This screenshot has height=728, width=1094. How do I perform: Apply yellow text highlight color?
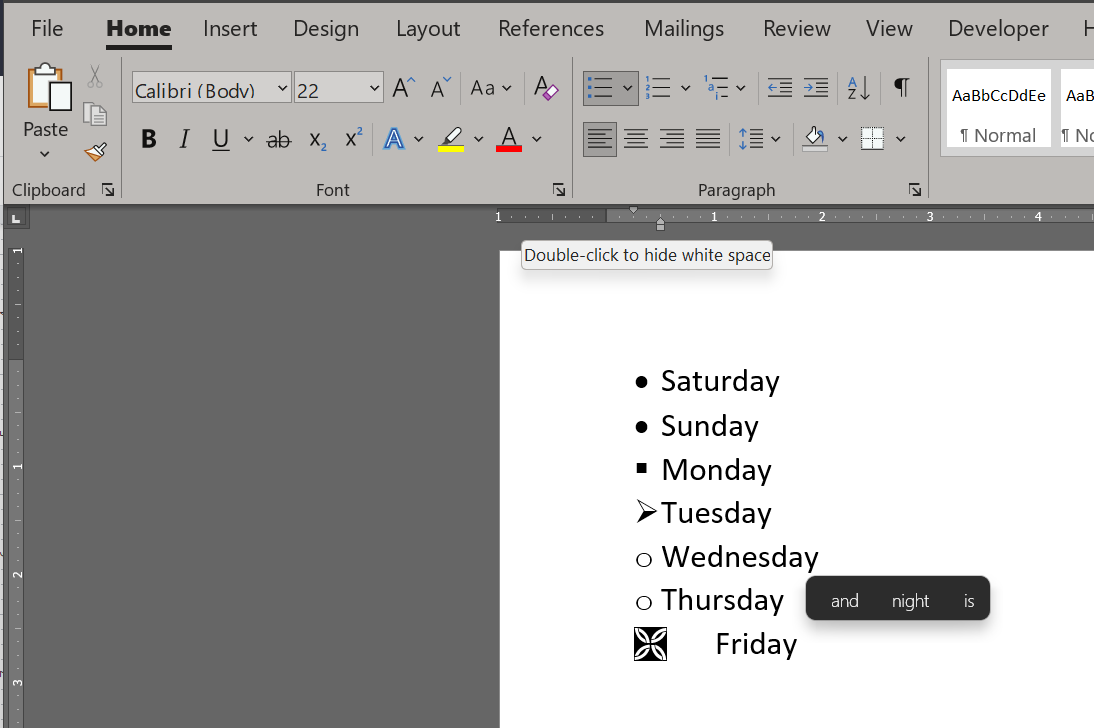click(x=451, y=139)
